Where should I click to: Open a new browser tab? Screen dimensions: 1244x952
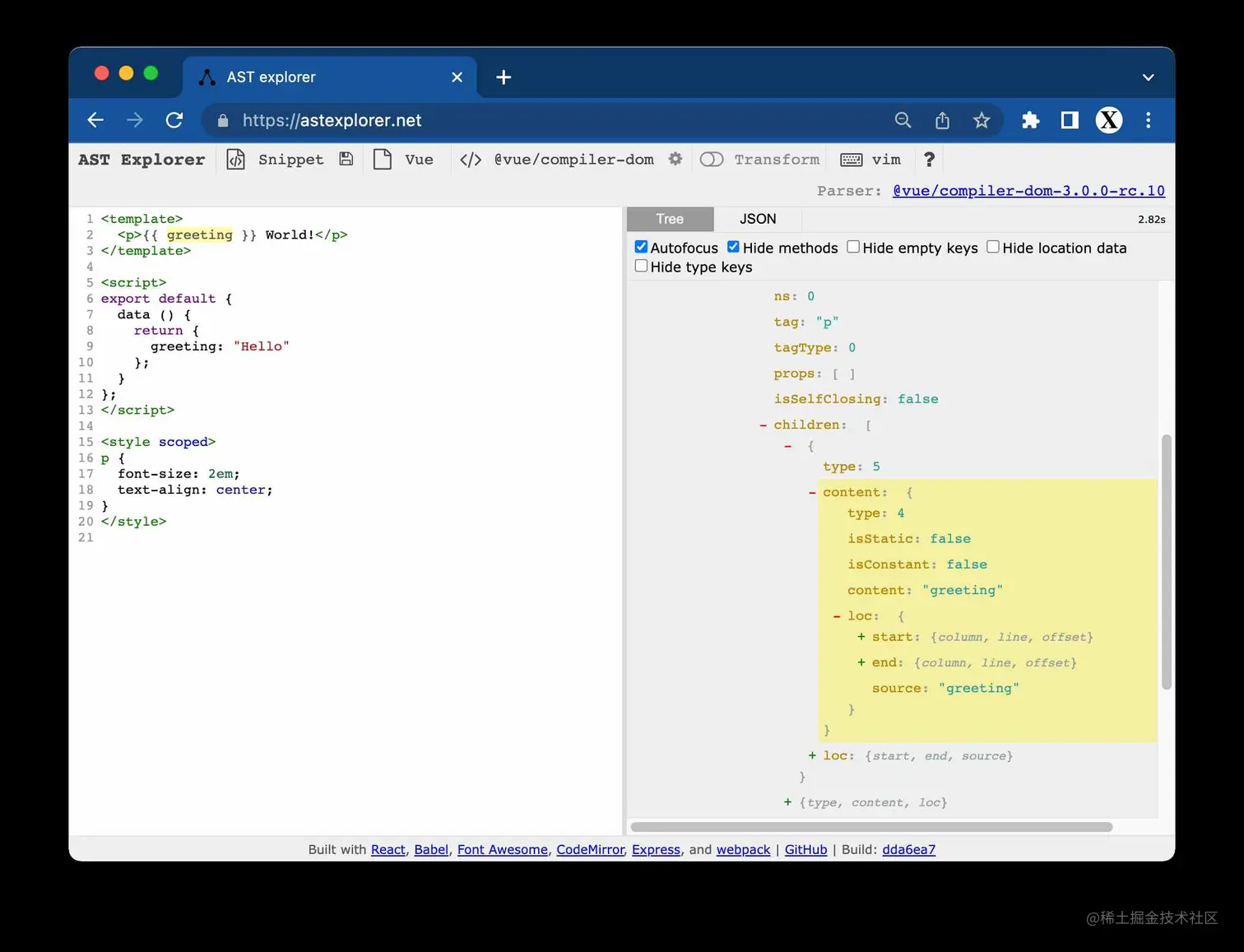coord(504,77)
